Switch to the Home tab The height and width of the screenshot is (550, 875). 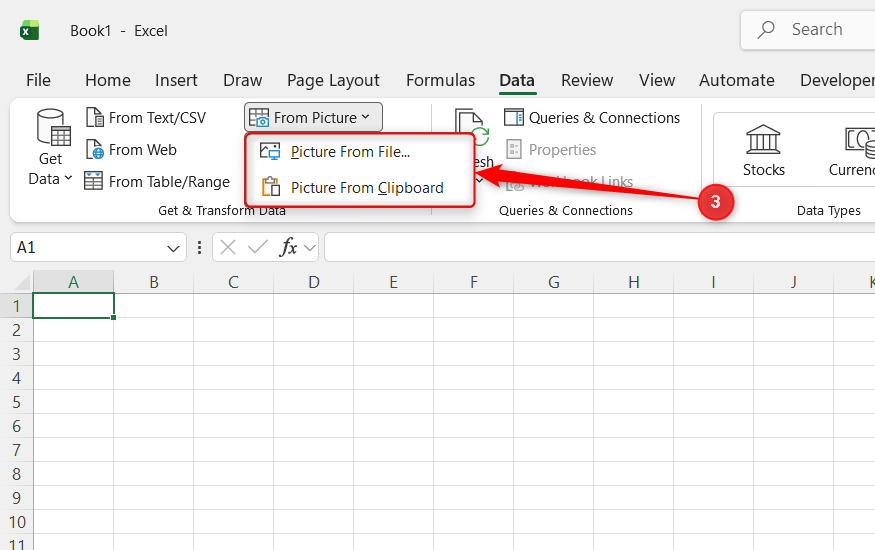pyautogui.click(x=108, y=80)
